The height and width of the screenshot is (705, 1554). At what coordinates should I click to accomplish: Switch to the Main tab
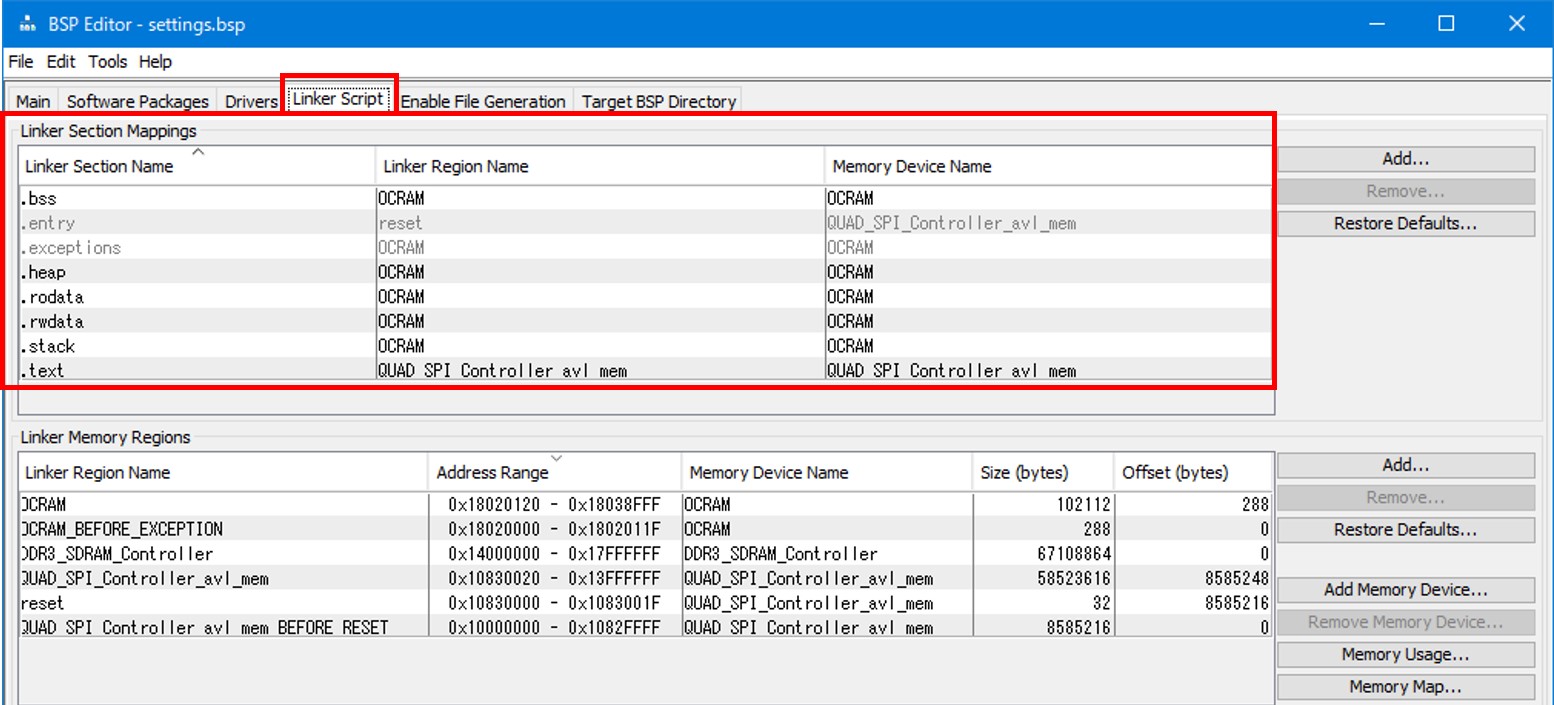point(33,101)
